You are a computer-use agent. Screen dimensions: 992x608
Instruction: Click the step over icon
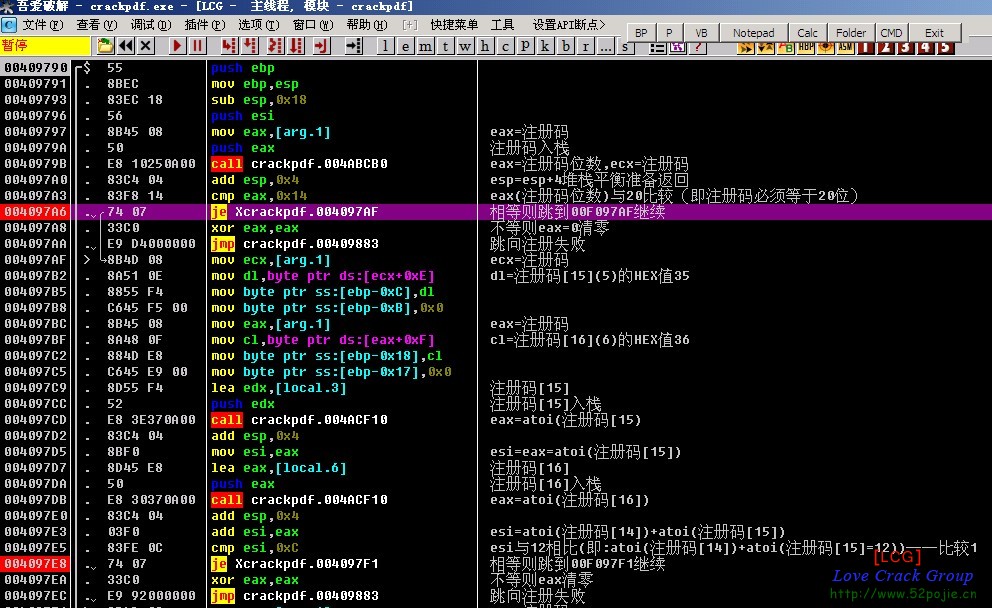[x=250, y=46]
